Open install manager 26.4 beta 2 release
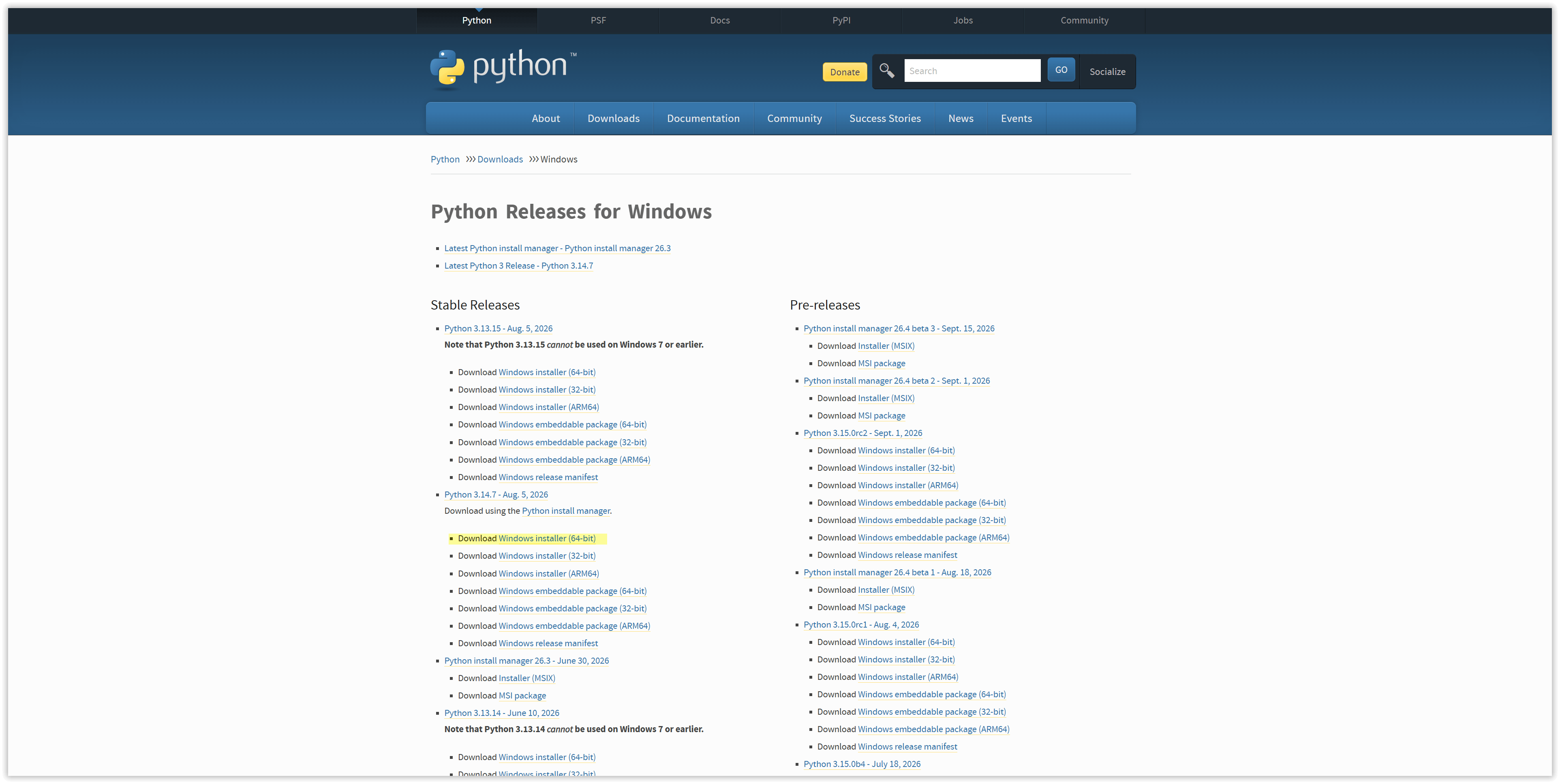 (x=896, y=381)
